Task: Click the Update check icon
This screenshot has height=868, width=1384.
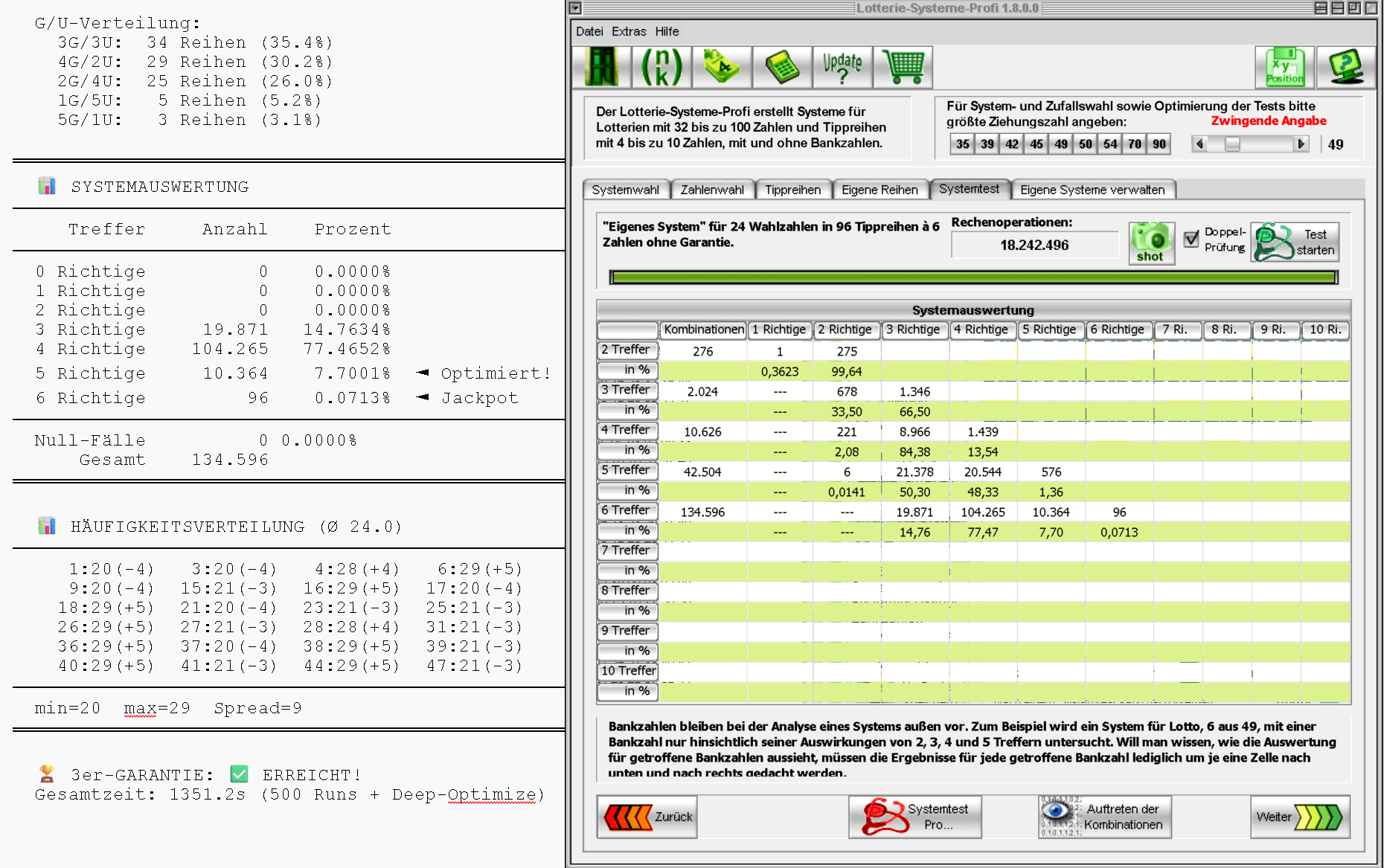Action: 842,68
